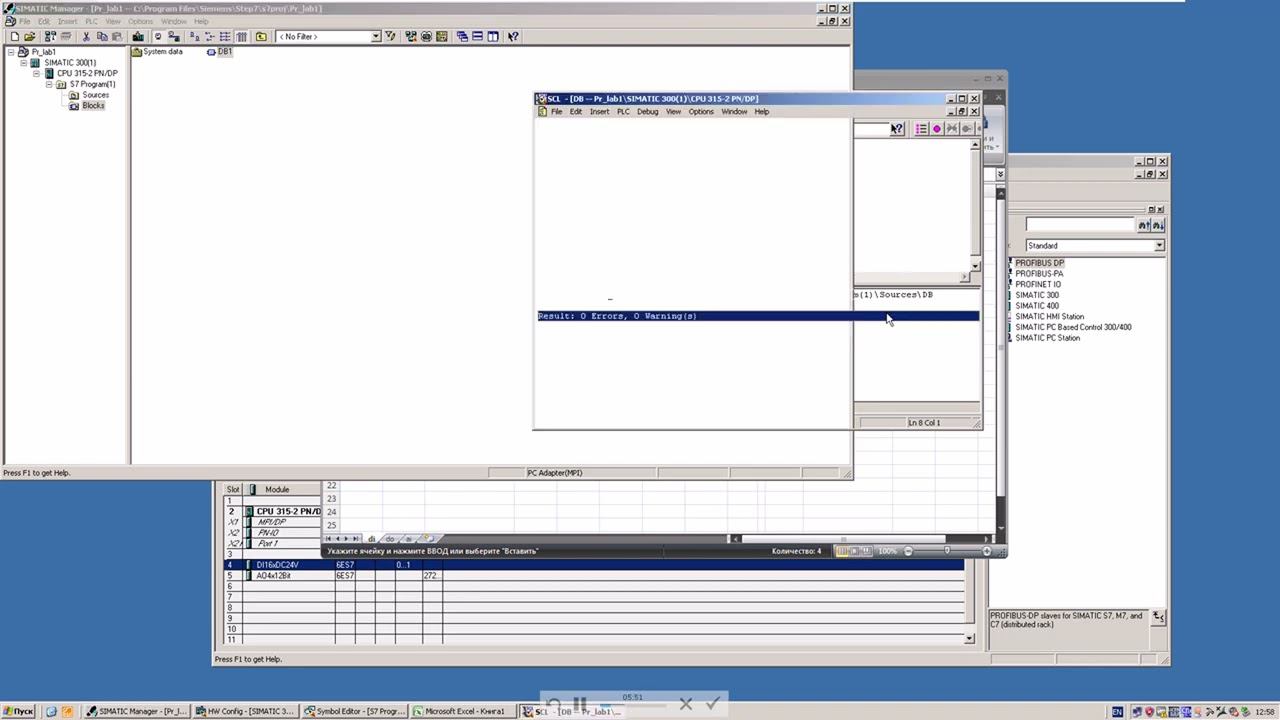Screen dimensions: 1280x720
Task: Click New Project icon in SIMATIC Manager toolbar
Action: pyautogui.click(x=14, y=36)
